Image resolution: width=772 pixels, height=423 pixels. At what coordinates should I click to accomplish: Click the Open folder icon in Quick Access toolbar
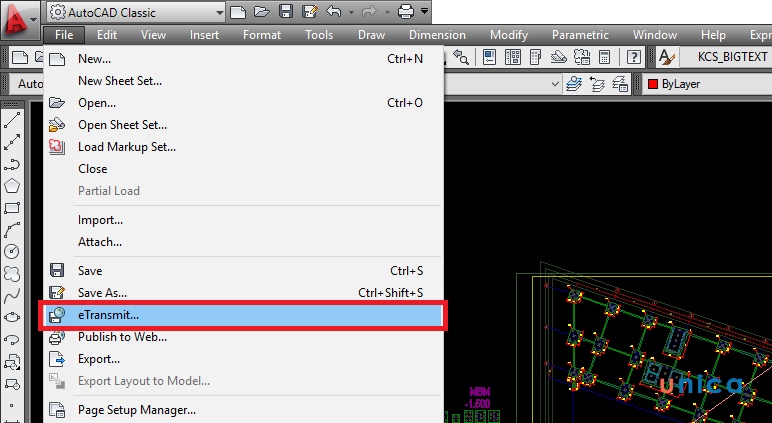point(262,12)
